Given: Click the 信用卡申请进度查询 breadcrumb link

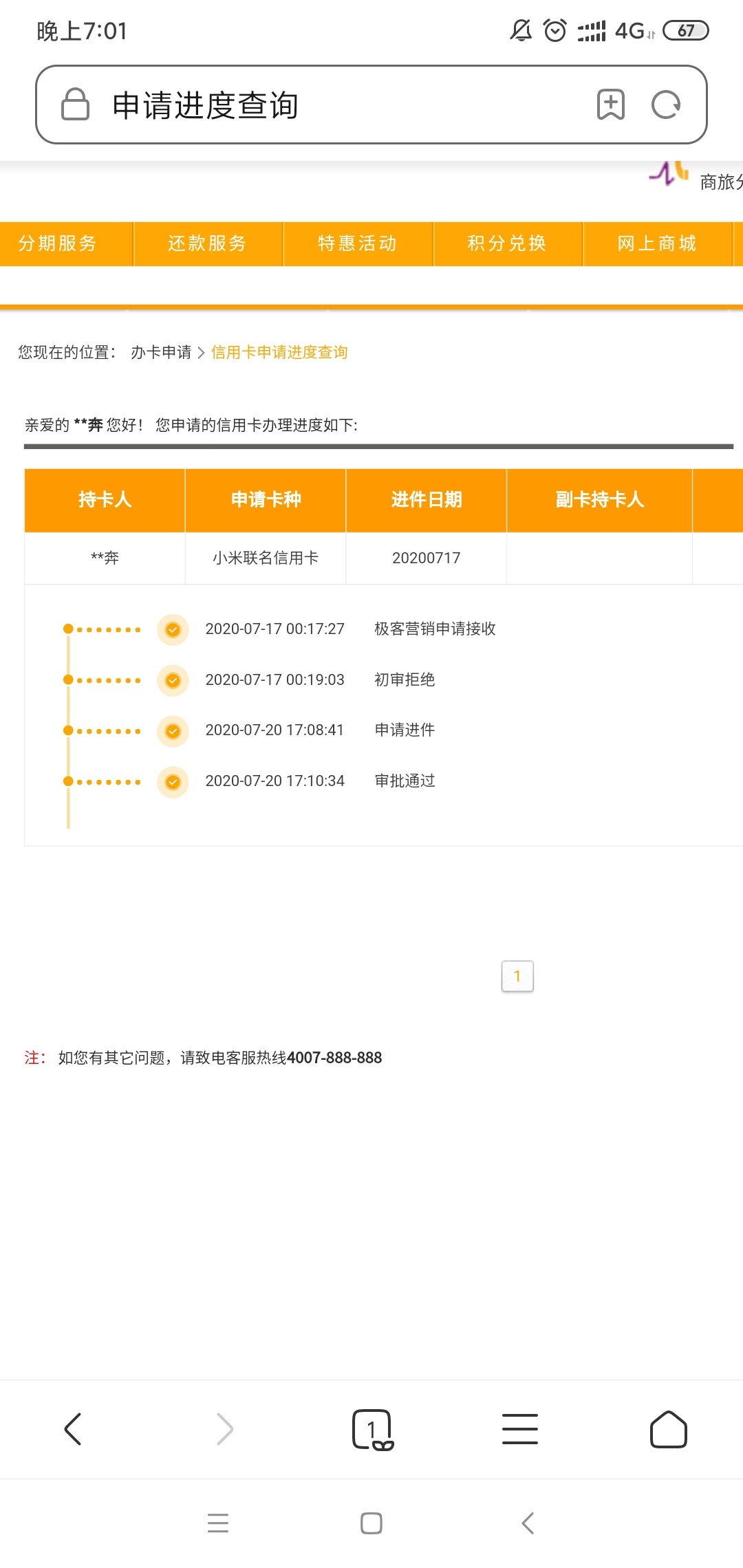Looking at the screenshot, I should click(x=279, y=352).
